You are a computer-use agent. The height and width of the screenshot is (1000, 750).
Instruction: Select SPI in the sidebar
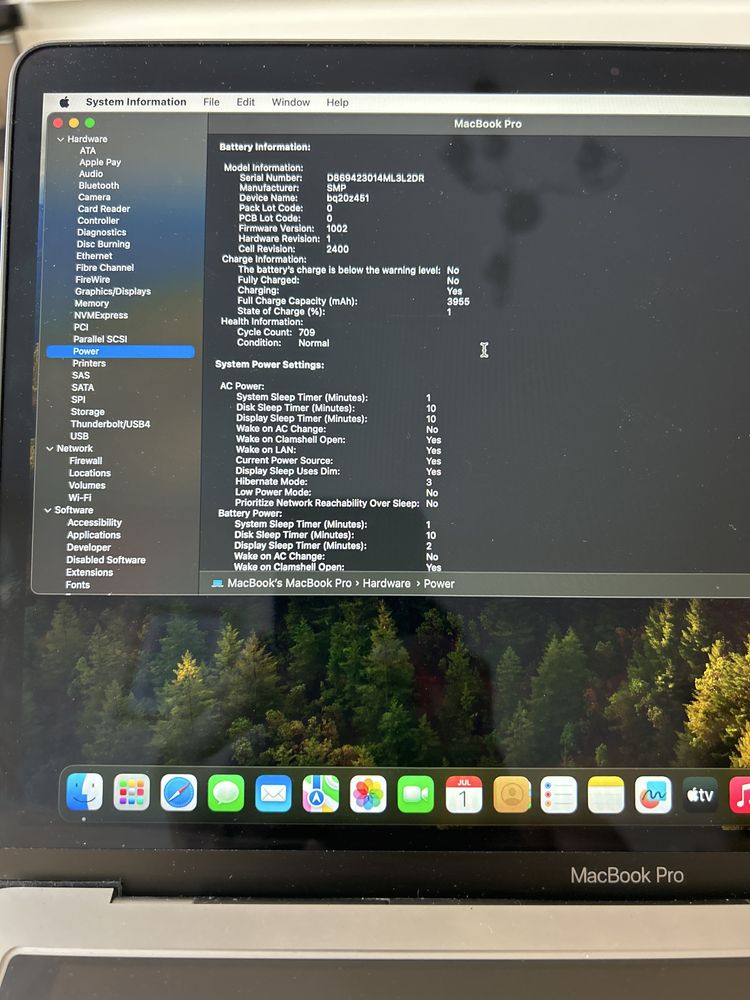coord(78,400)
